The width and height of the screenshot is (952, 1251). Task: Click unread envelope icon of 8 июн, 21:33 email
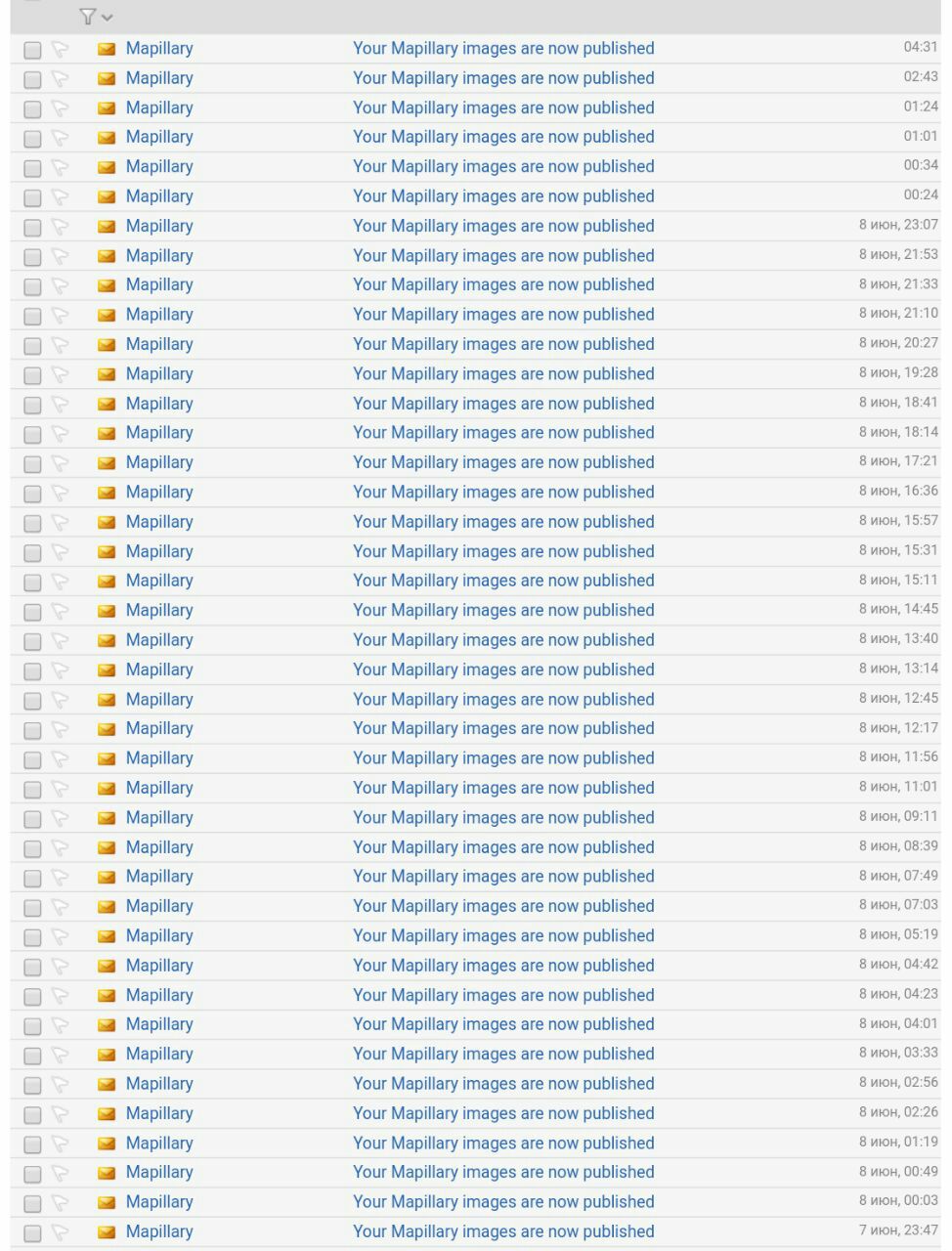click(x=107, y=285)
